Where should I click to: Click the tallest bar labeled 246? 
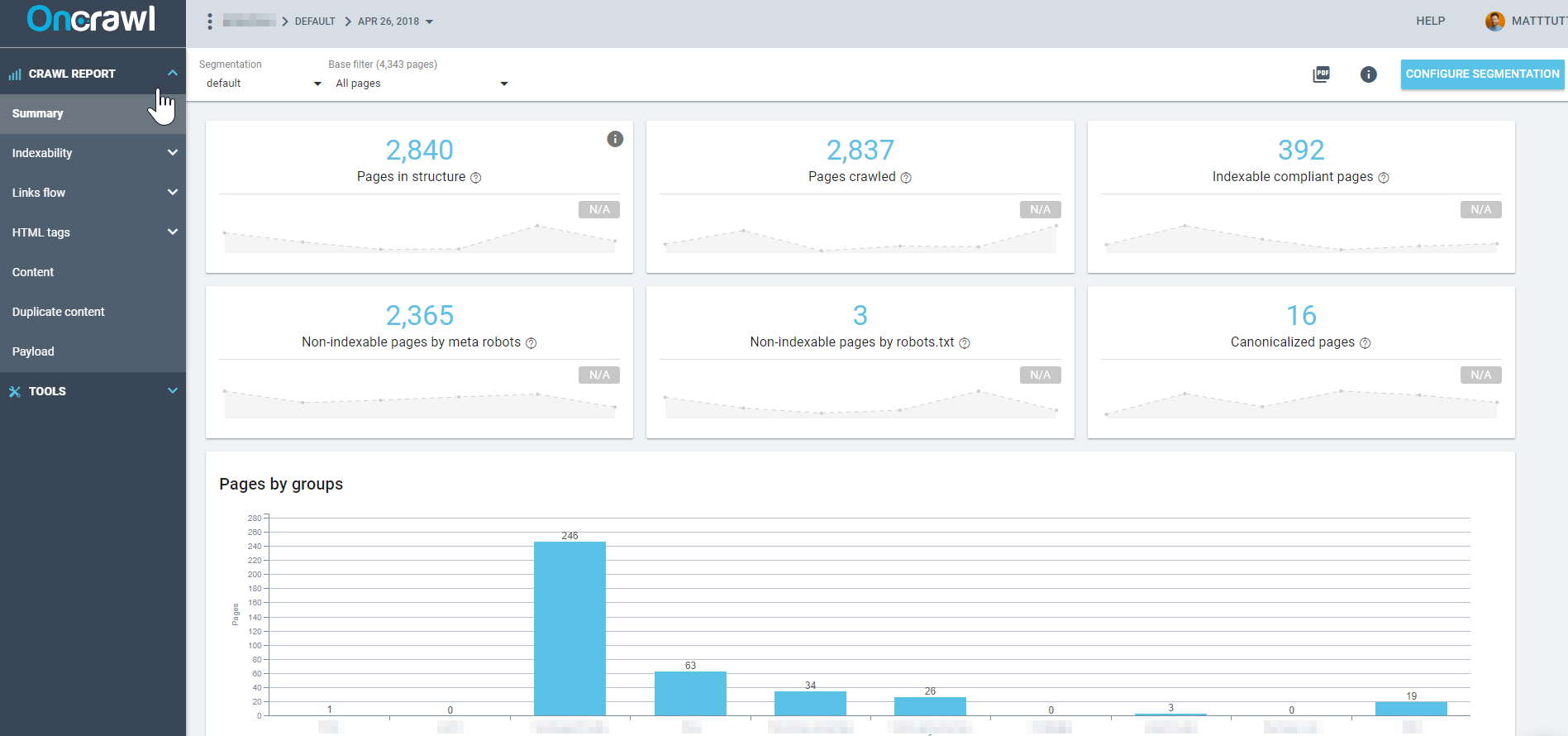[x=570, y=628]
